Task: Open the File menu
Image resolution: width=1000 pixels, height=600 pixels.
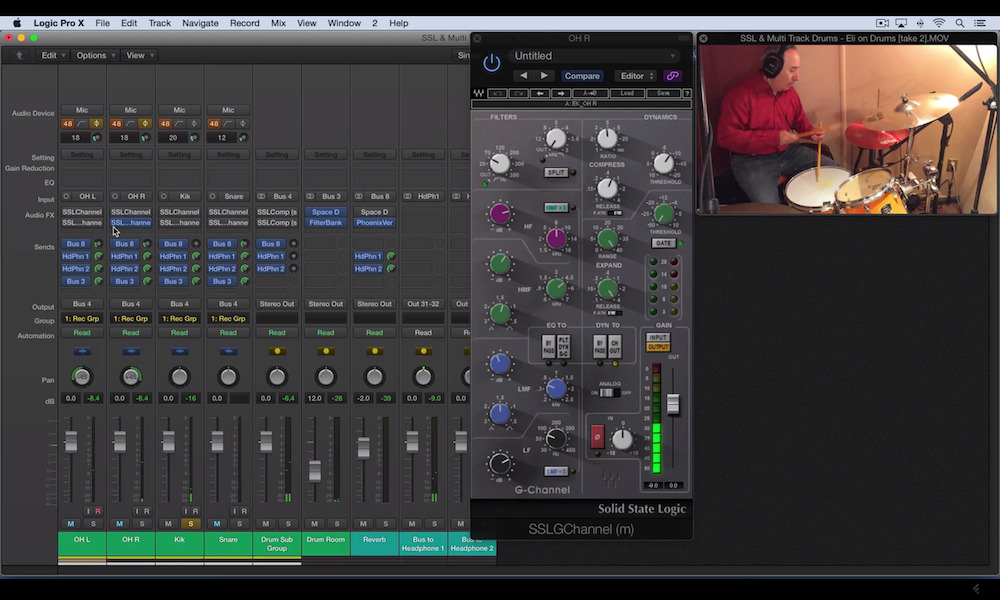Action: coord(103,23)
